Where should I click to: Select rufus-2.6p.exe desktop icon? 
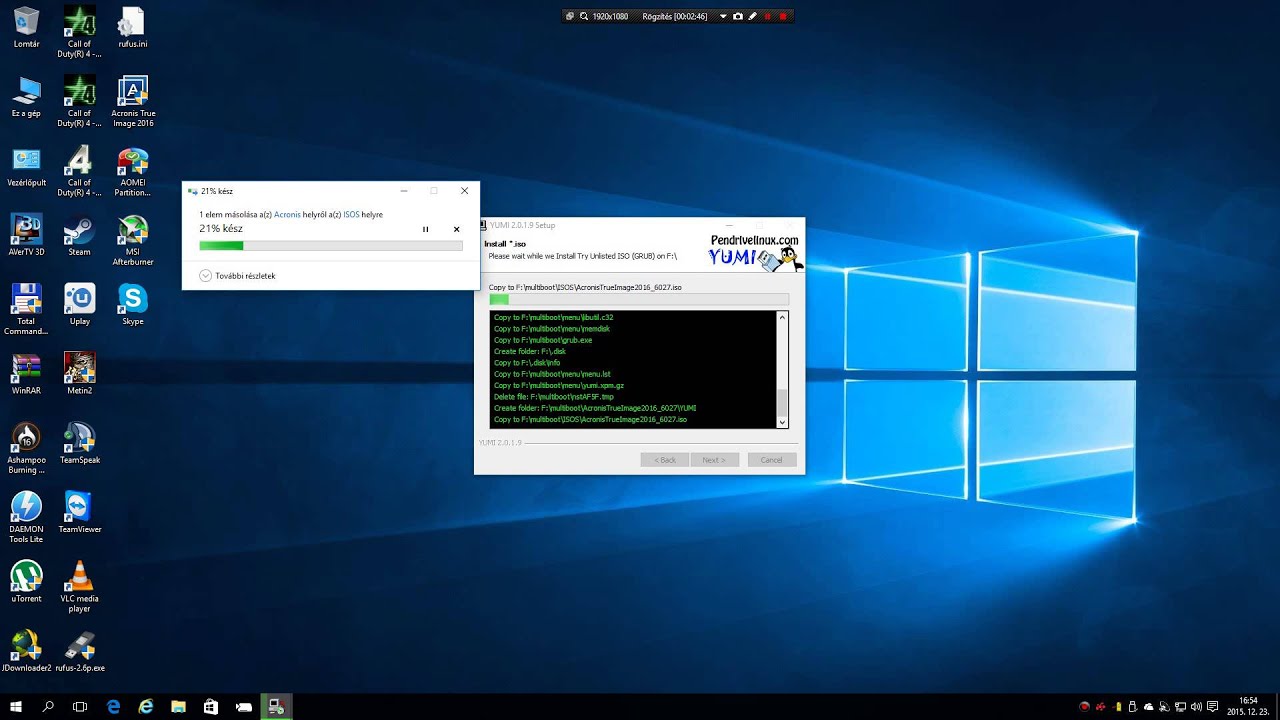click(x=79, y=650)
